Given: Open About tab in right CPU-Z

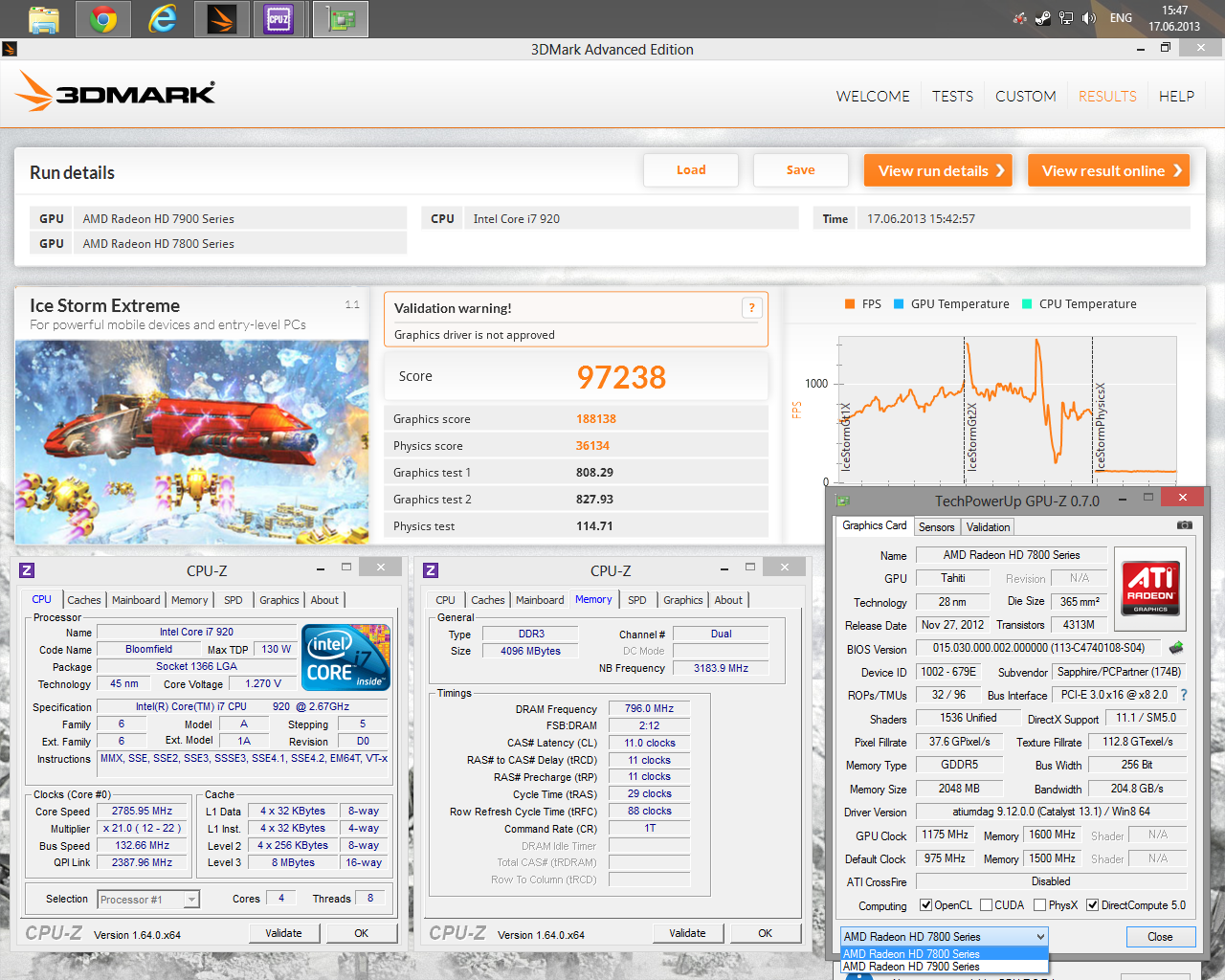Looking at the screenshot, I should pos(728,600).
